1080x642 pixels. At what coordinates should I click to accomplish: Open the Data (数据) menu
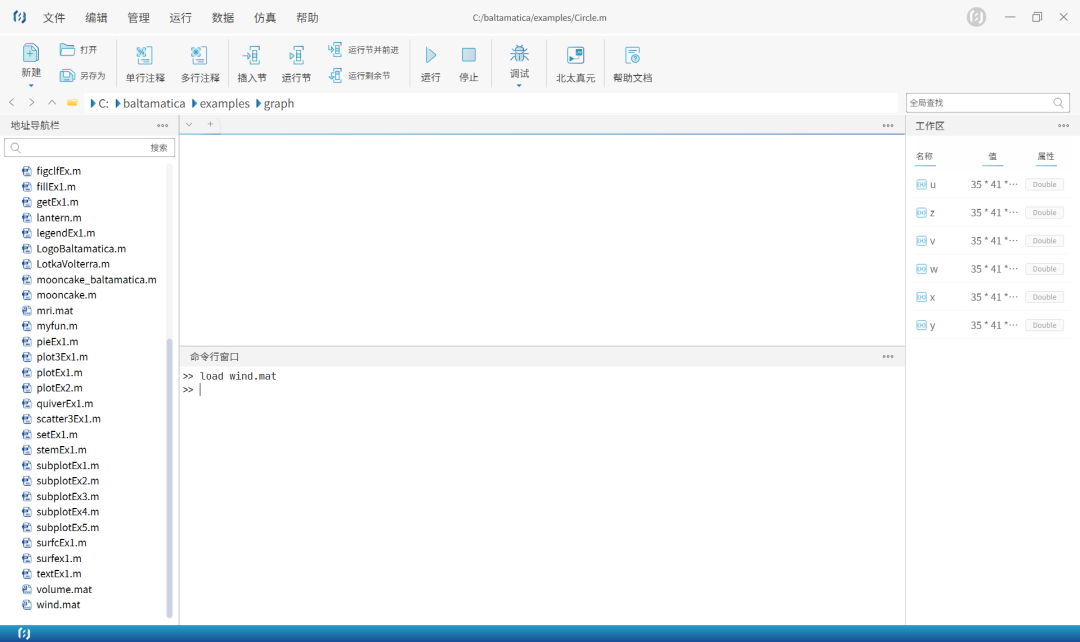point(223,18)
